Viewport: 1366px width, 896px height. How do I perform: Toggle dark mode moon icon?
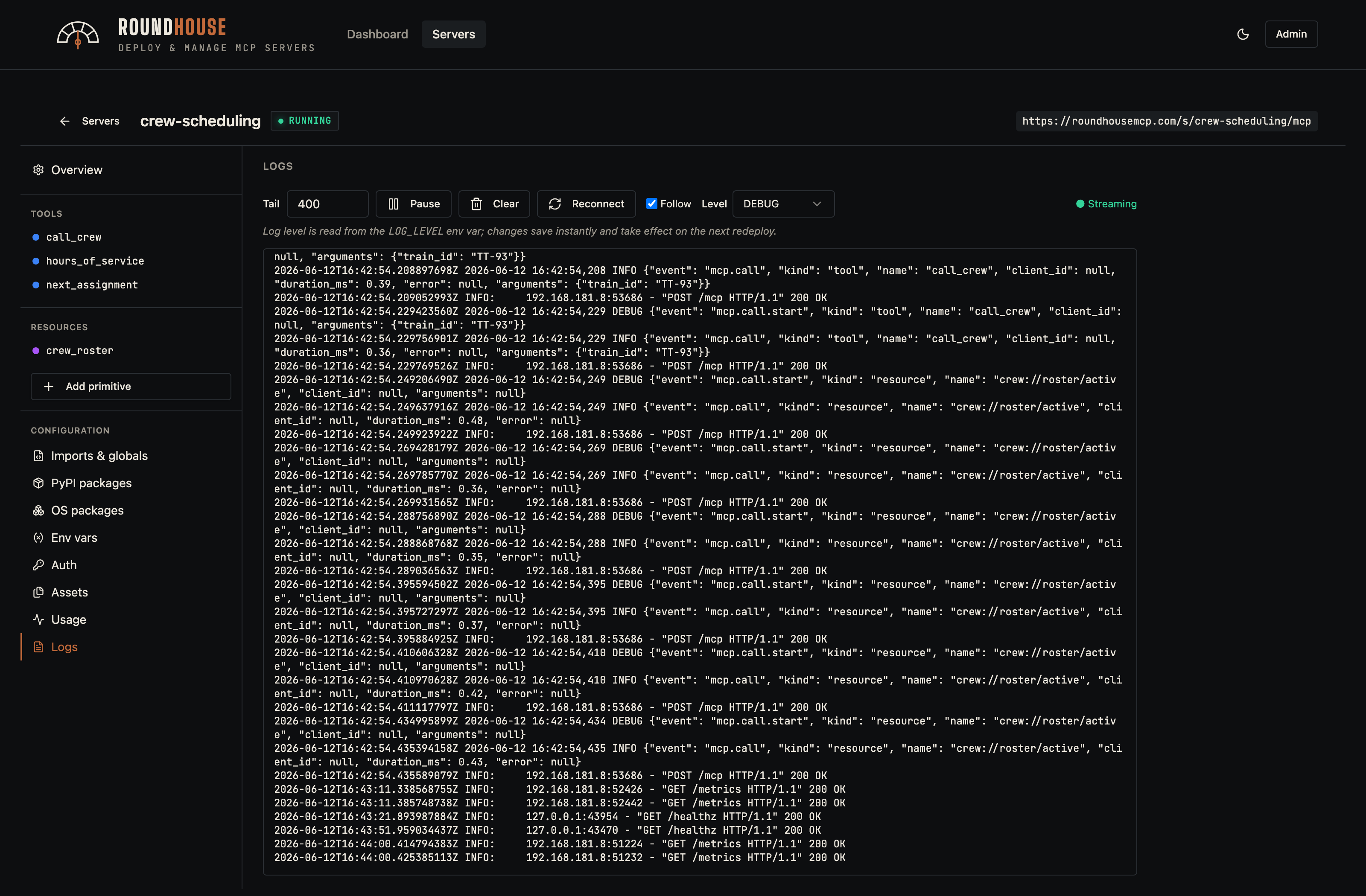1243,35
